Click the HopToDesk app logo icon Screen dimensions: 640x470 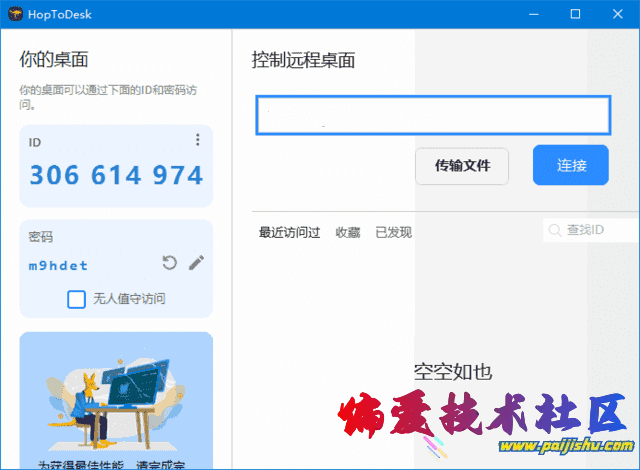point(15,14)
